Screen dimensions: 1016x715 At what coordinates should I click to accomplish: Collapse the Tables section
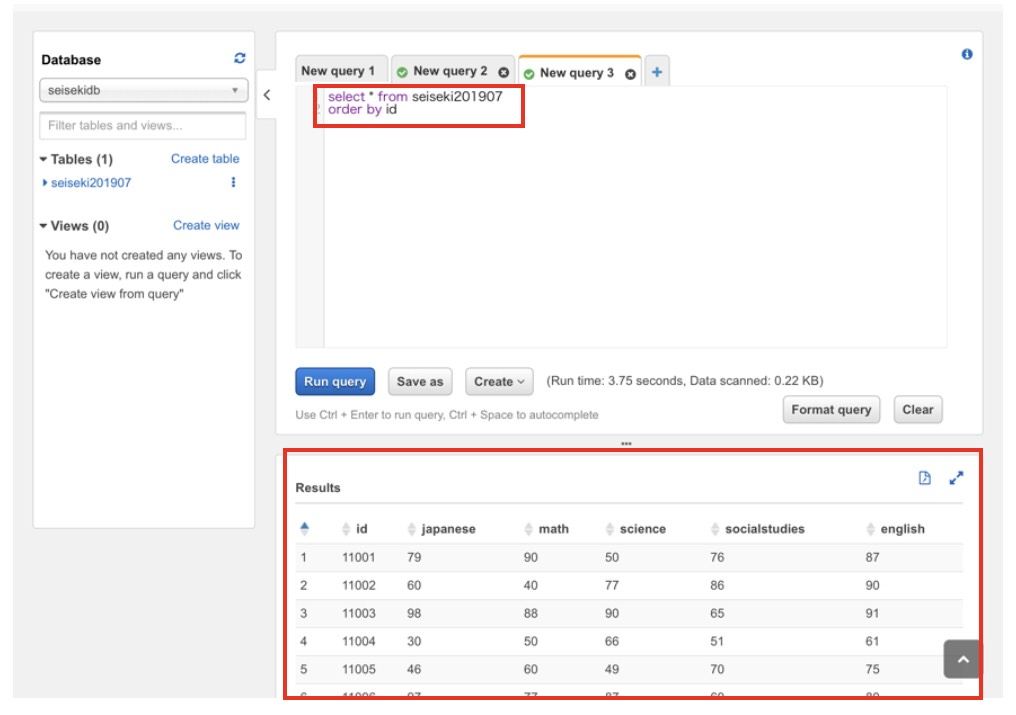coord(44,160)
